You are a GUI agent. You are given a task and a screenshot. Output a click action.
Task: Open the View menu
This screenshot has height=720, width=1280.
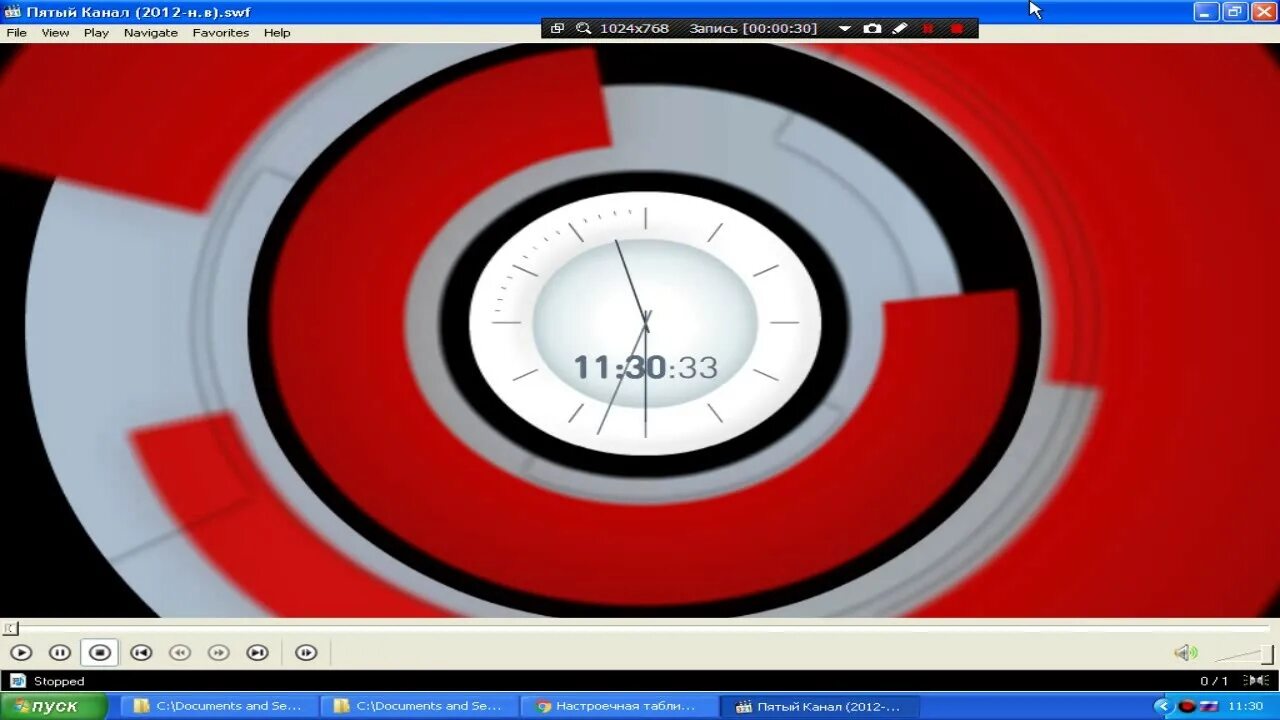click(55, 33)
